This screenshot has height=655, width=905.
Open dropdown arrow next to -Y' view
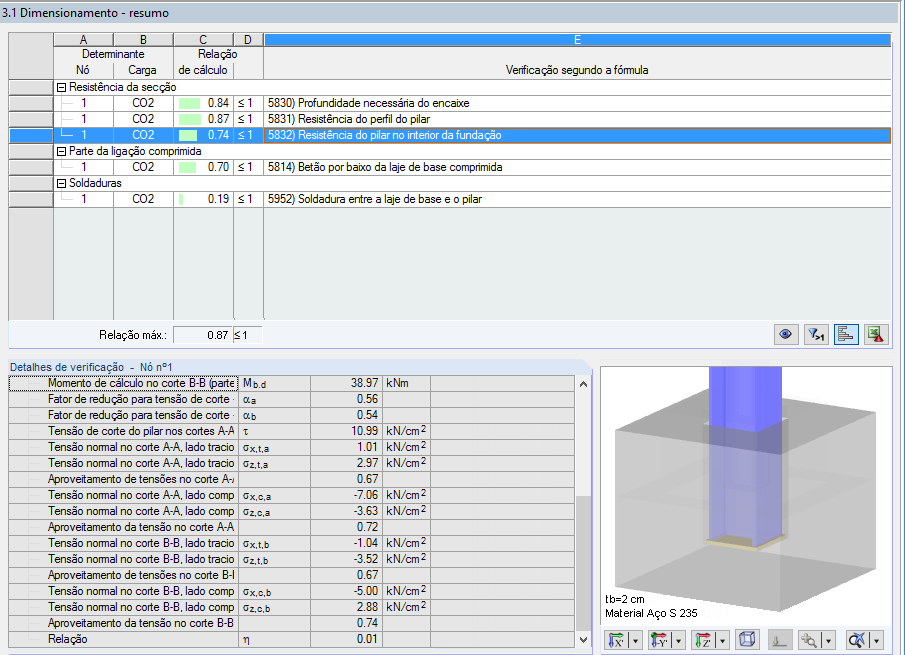pos(679,640)
